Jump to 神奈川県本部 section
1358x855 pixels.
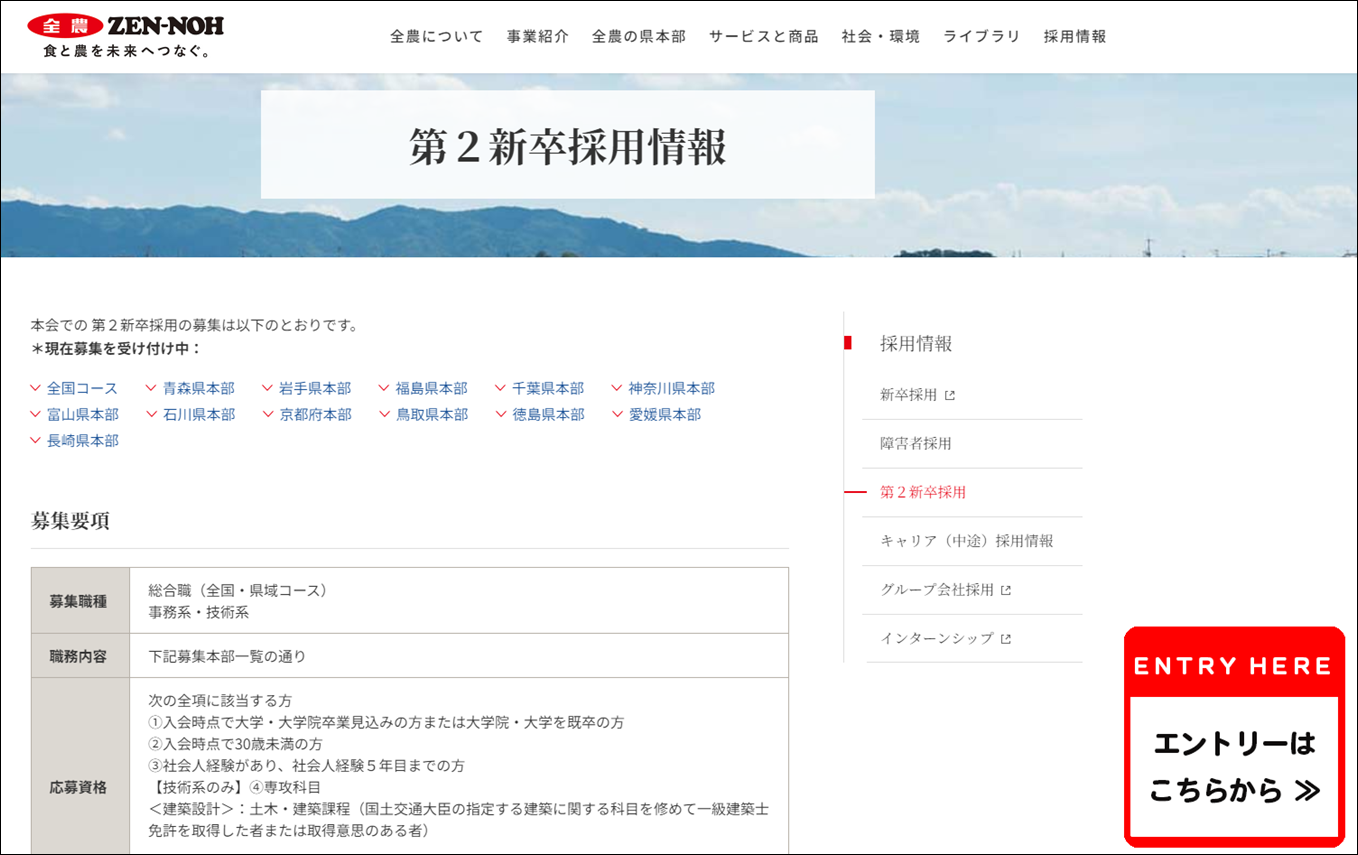pos(672,388)
